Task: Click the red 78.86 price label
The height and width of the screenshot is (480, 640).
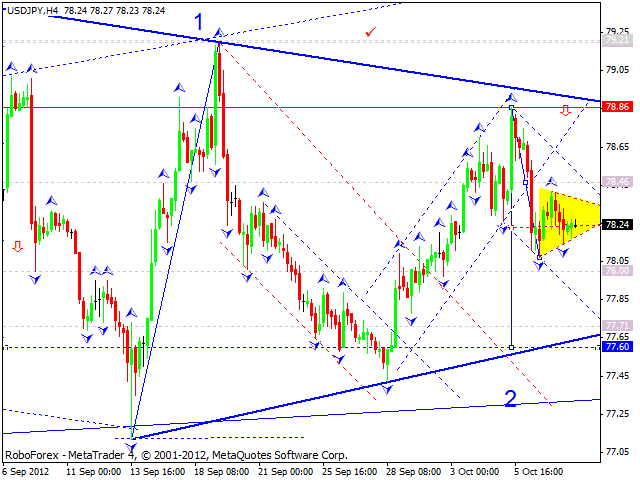Action: click(617, 107)
